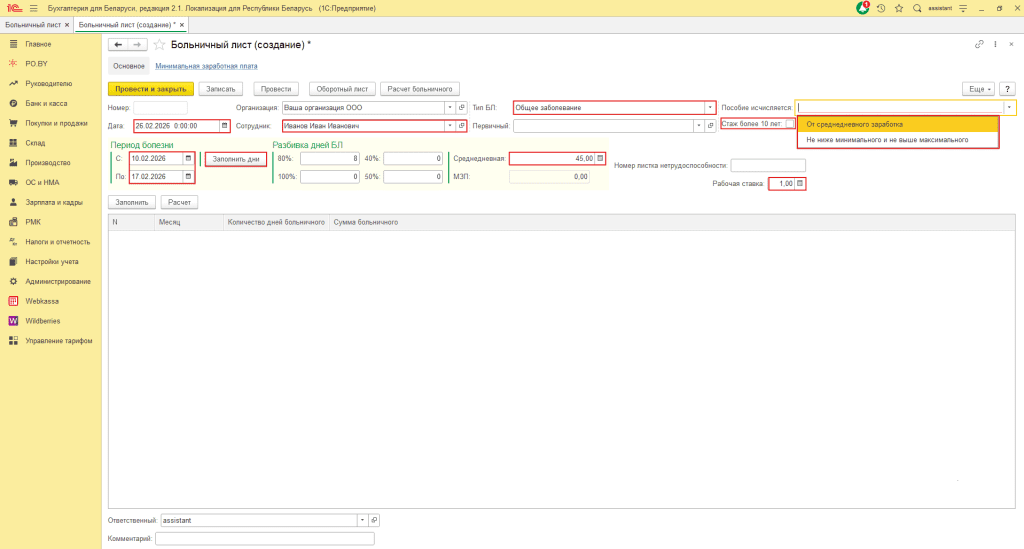The height and width of the screenshot is (549, 1024).
Task: Click the Провести и закрыть button
Action: pyautogui.click(x=150, y=89)
